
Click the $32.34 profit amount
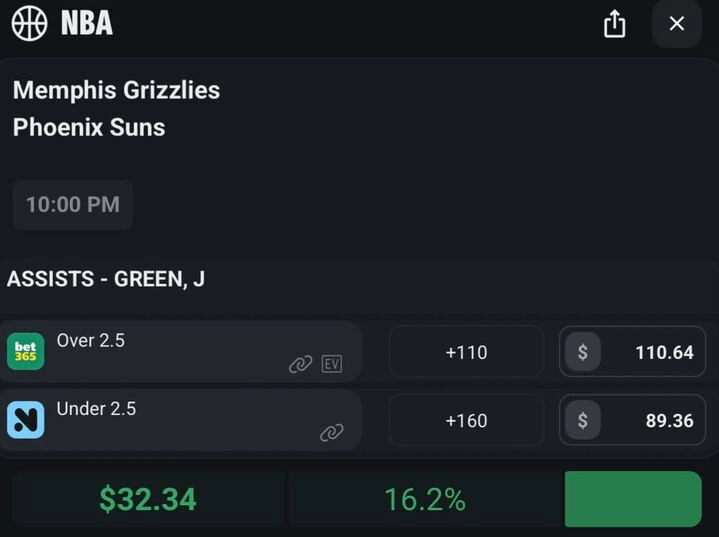[x=148, y=499]
